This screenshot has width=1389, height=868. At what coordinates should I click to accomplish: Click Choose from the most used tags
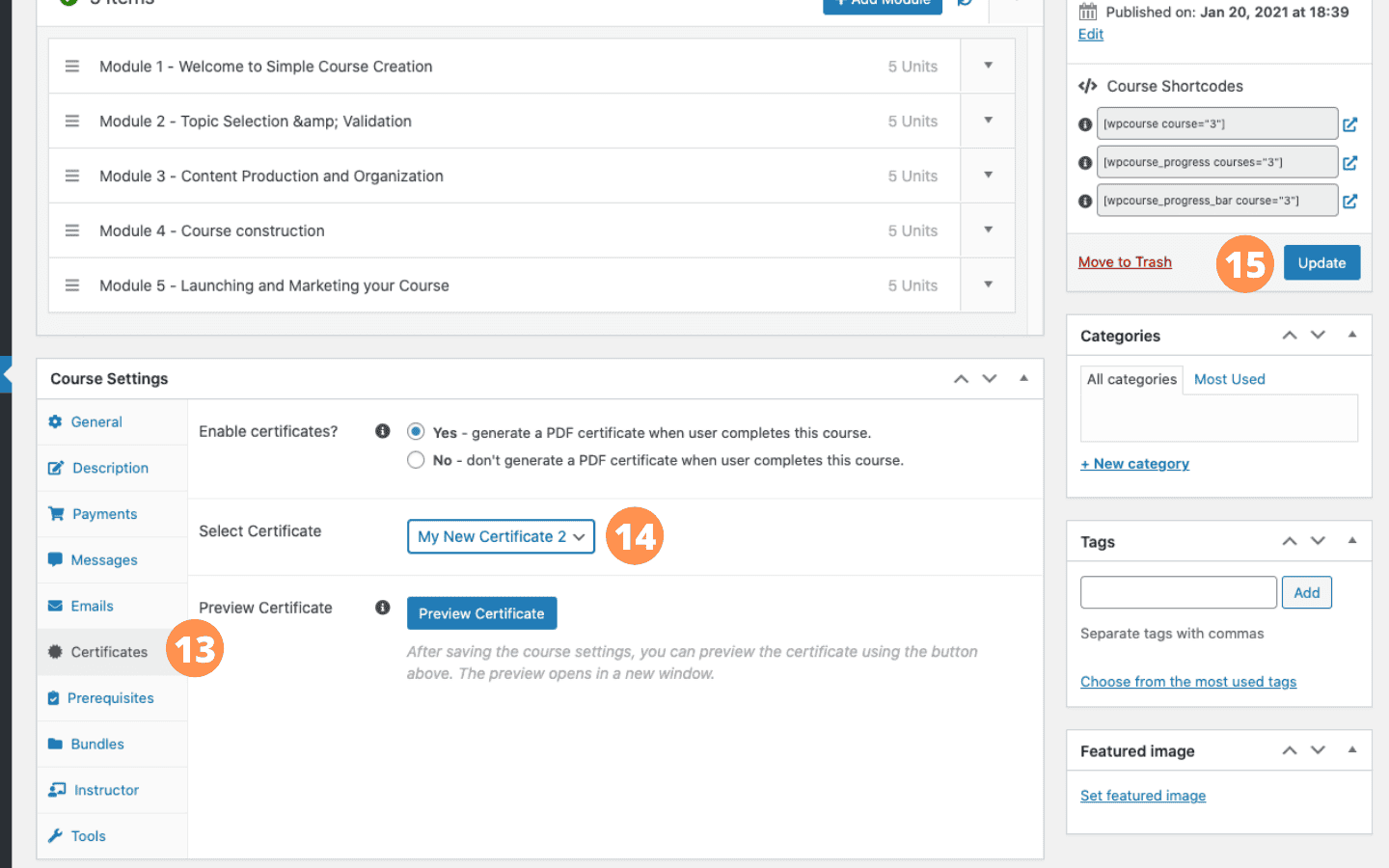[1188, 682]
